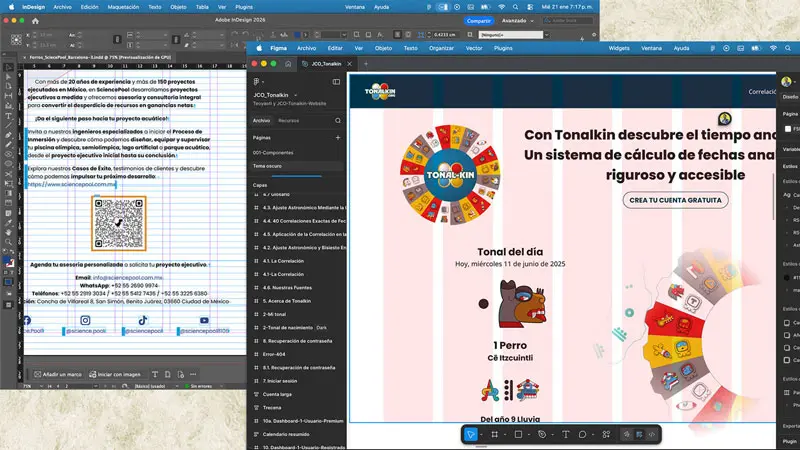Image resolution: width=800 pixels, height=450 pixels.
Task: Select InDesign Page tool
Action: (9, 86)
